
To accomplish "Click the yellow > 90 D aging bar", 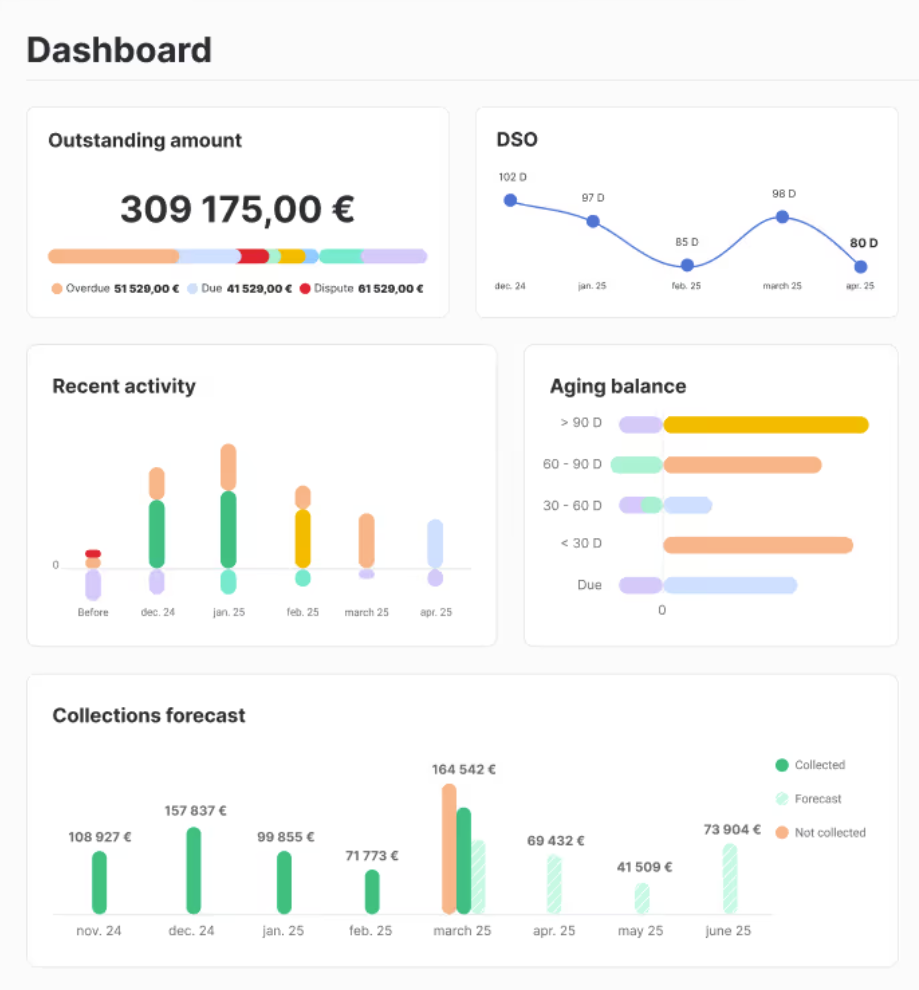I will [765, 424].
